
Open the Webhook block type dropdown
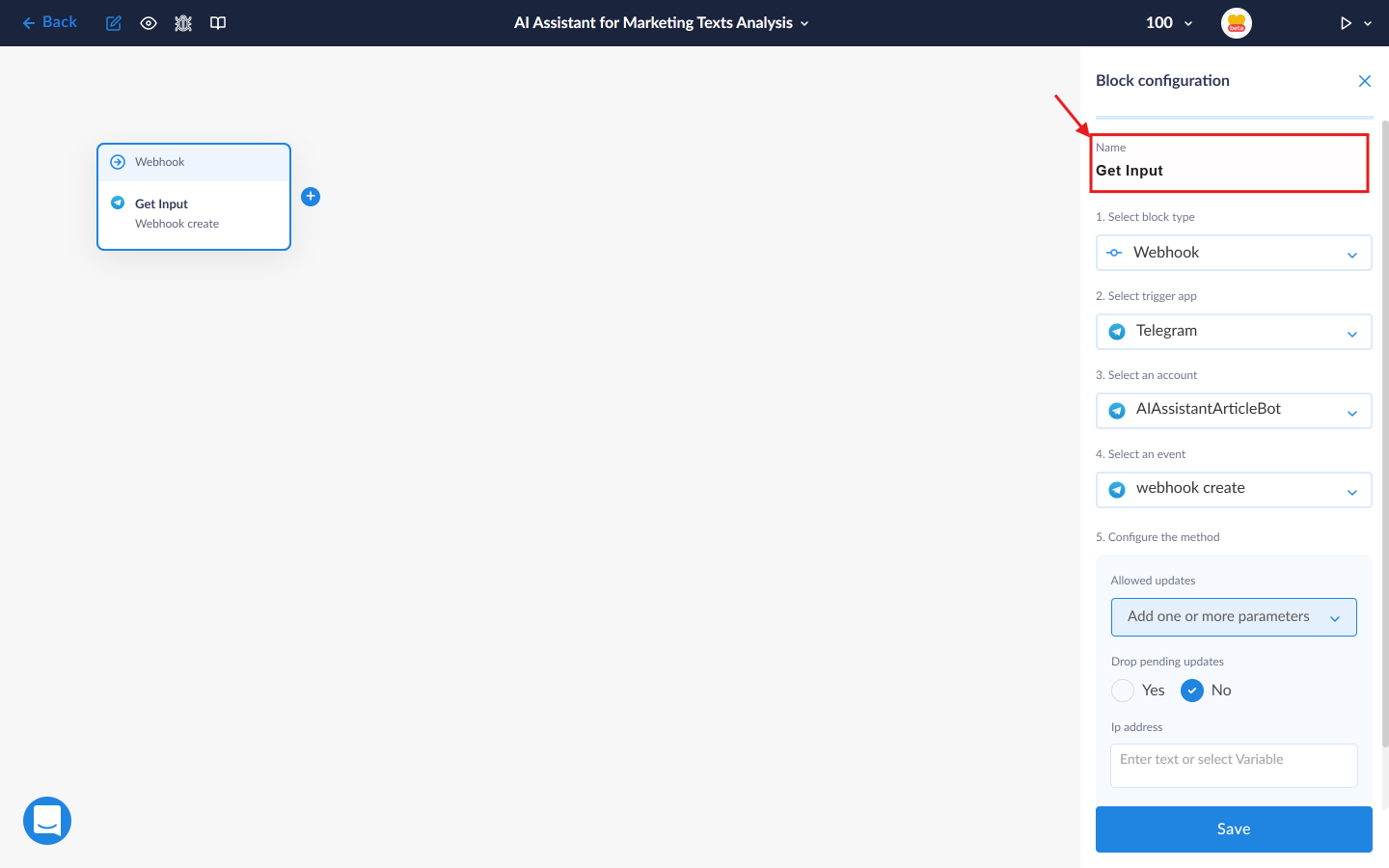tap(1234, 253)
